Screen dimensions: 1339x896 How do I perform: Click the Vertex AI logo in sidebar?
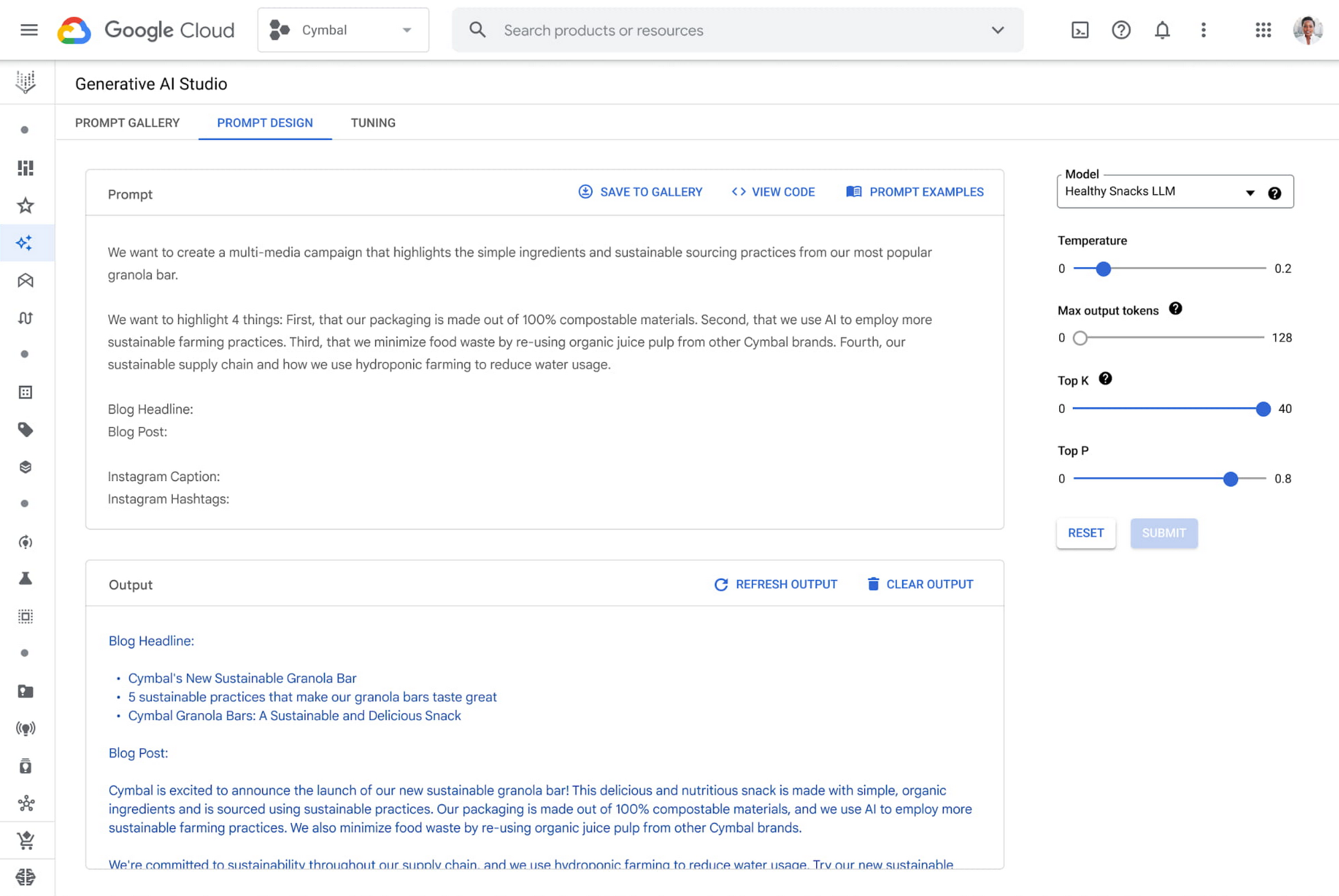(26, 82)
